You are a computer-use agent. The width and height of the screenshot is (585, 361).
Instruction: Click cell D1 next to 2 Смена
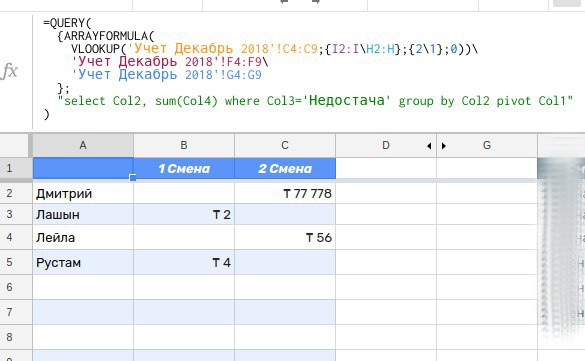tap(386, 168)
